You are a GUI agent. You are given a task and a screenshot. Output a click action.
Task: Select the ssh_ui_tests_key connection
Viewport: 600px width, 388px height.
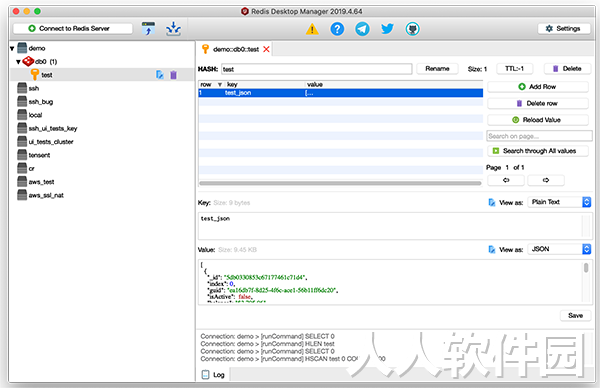53,128
